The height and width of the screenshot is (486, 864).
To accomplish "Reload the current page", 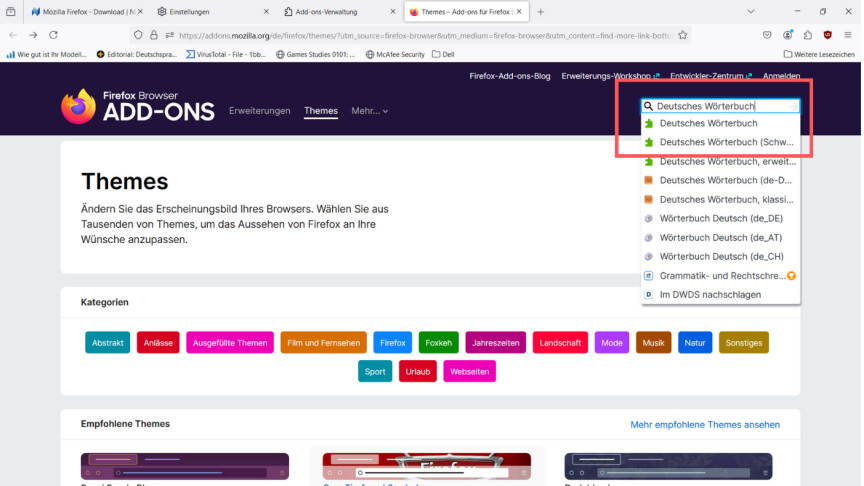I will [53, 35].
